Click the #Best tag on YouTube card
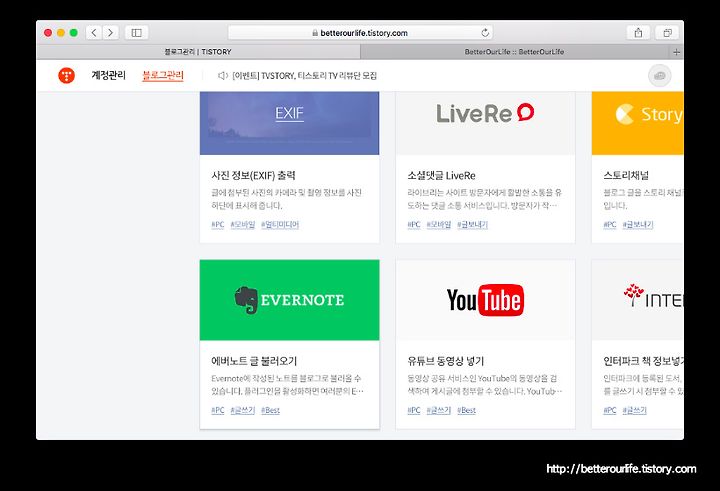The height and width of the screenshot is (491, 720). click(x=467, y=410)
